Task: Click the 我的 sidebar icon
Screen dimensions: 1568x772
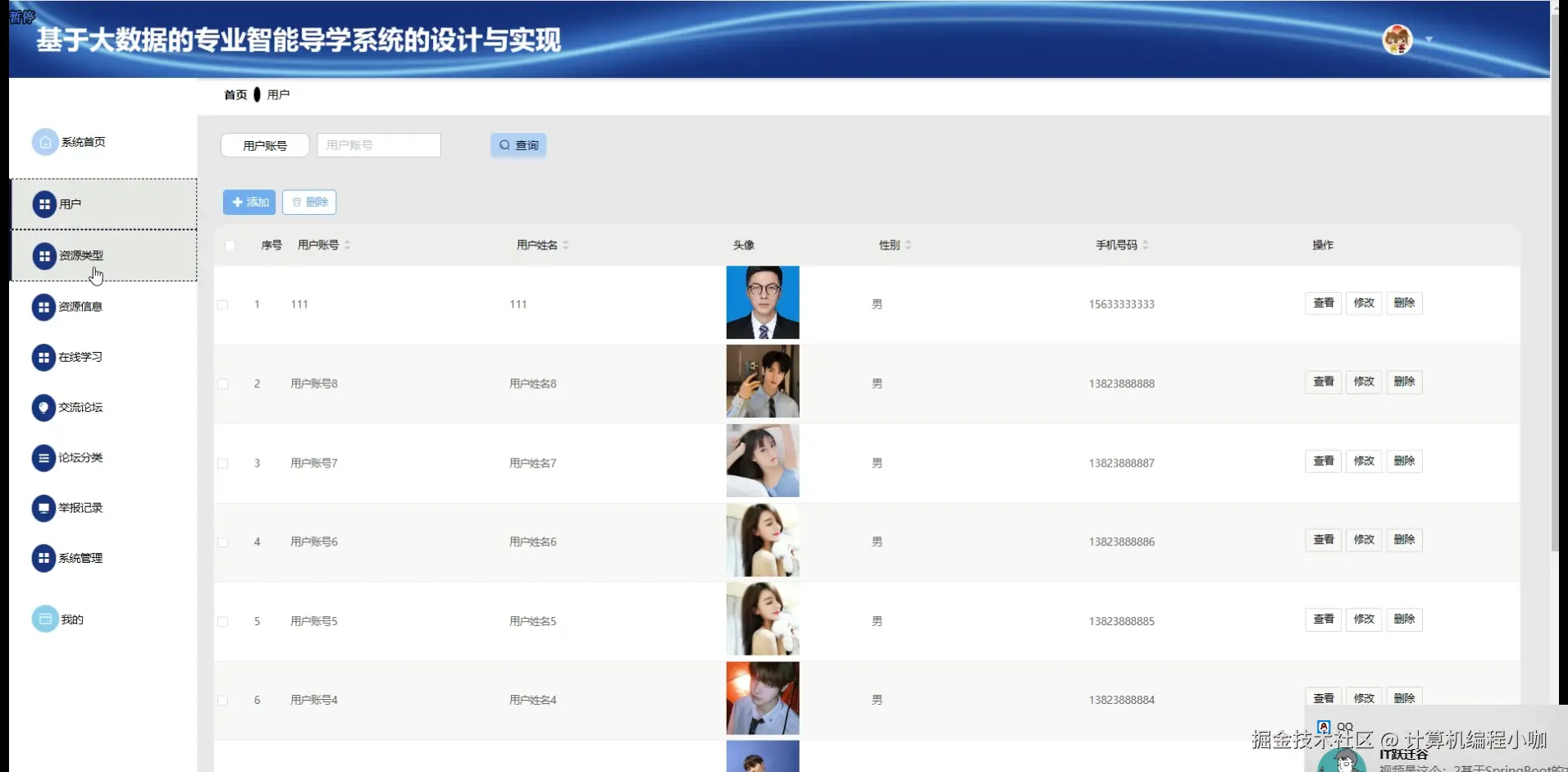Action: (45, 619)
